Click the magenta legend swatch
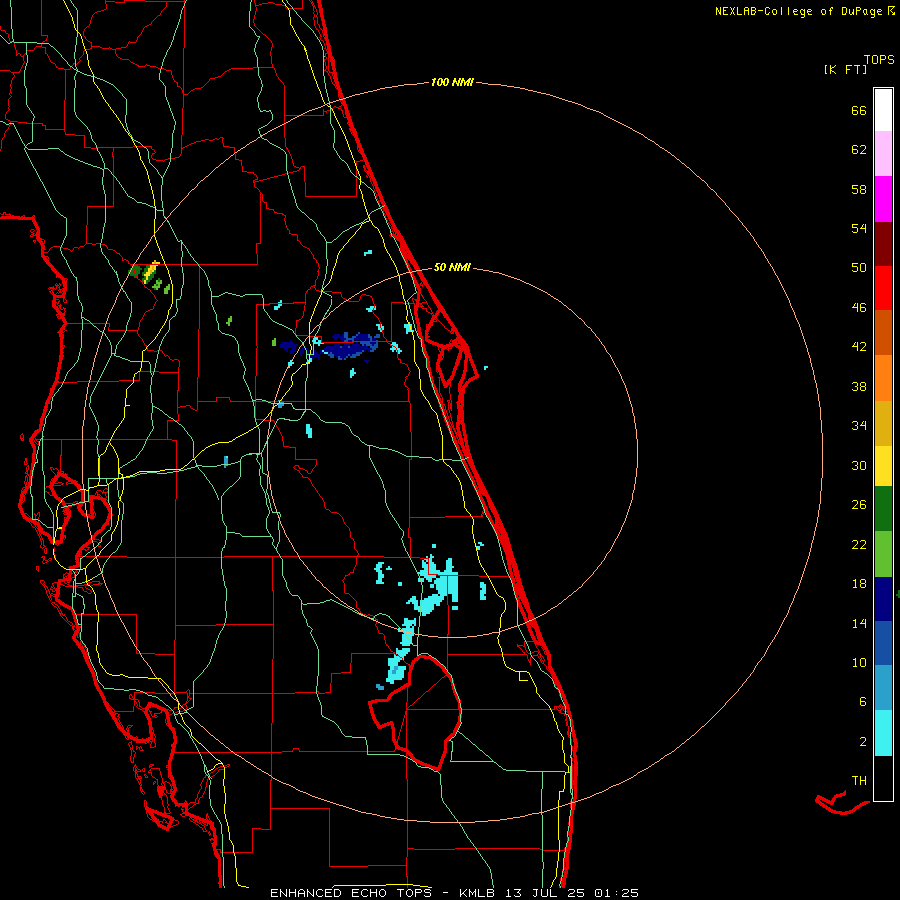900x900 pixels. click(883, 199)
